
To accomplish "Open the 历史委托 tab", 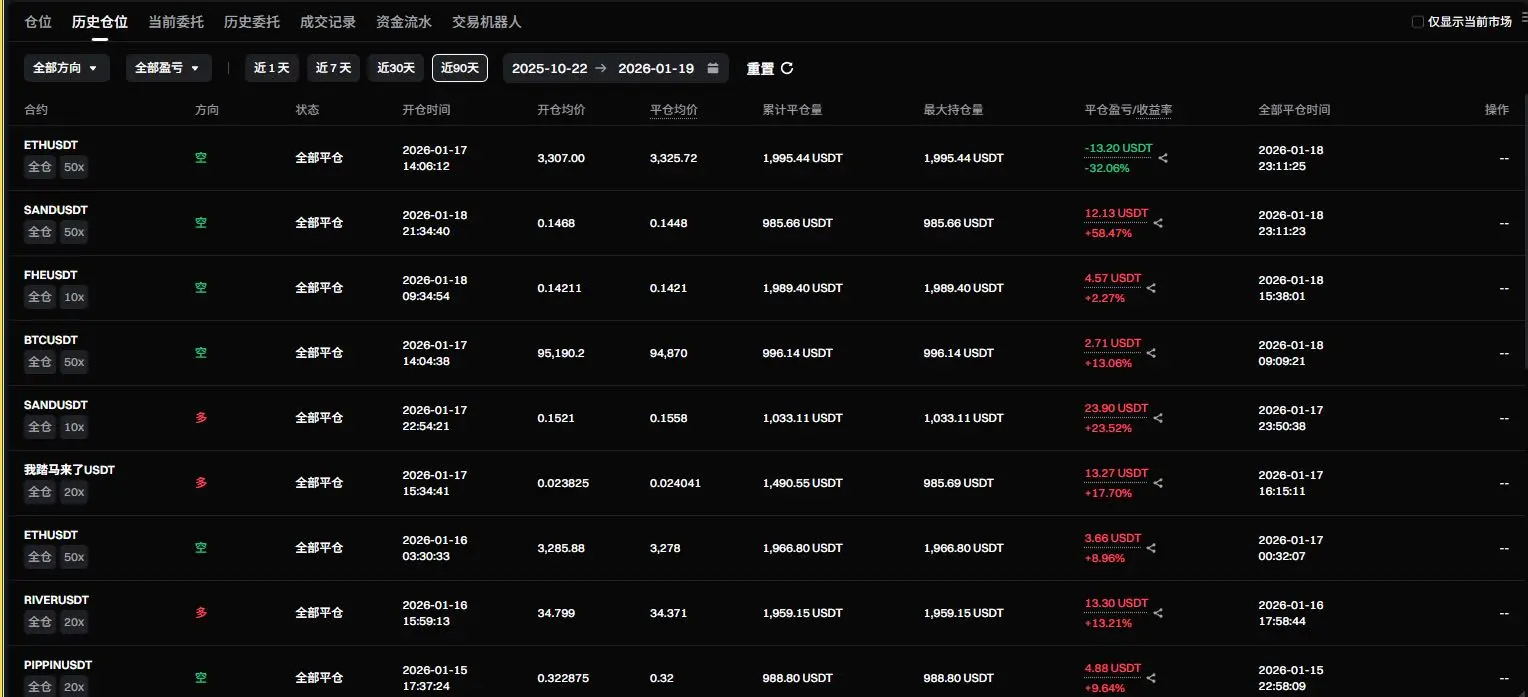I will pyautogui.click(x=252, y=21).
